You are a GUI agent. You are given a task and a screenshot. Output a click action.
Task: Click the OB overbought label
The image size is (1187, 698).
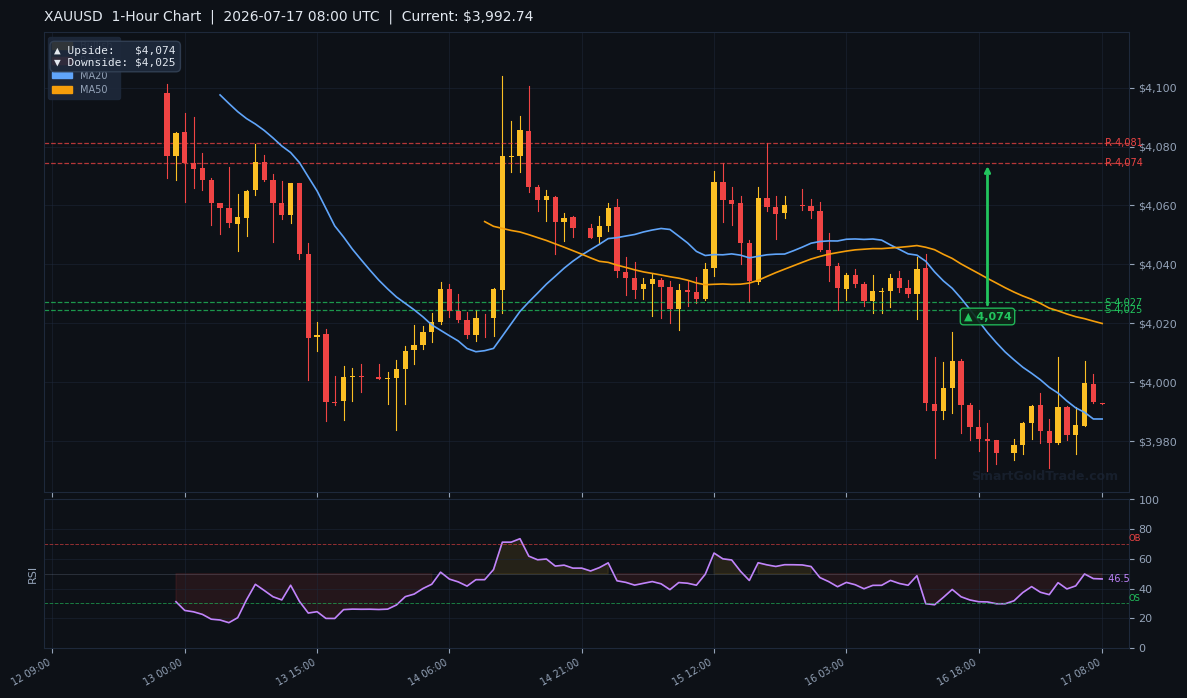coord(1134,538)
